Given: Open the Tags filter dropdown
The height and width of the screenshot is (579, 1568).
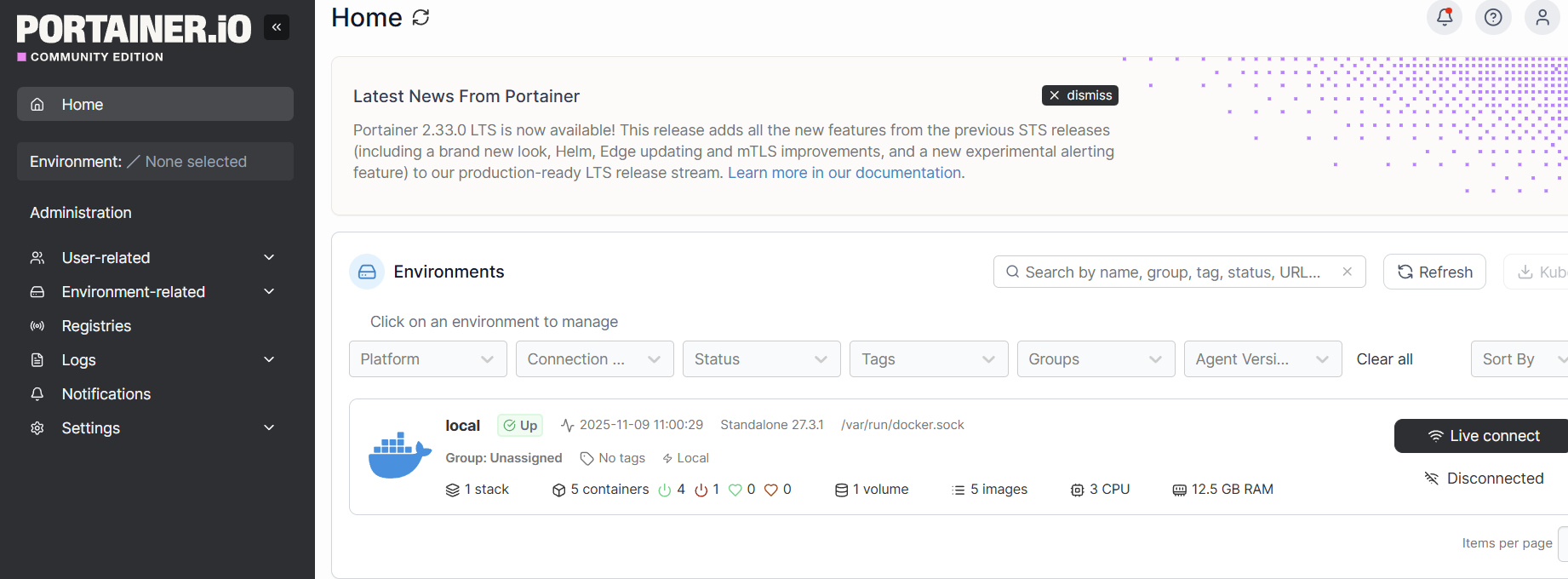Looking at the screenshot, I should tap(929, 358).
